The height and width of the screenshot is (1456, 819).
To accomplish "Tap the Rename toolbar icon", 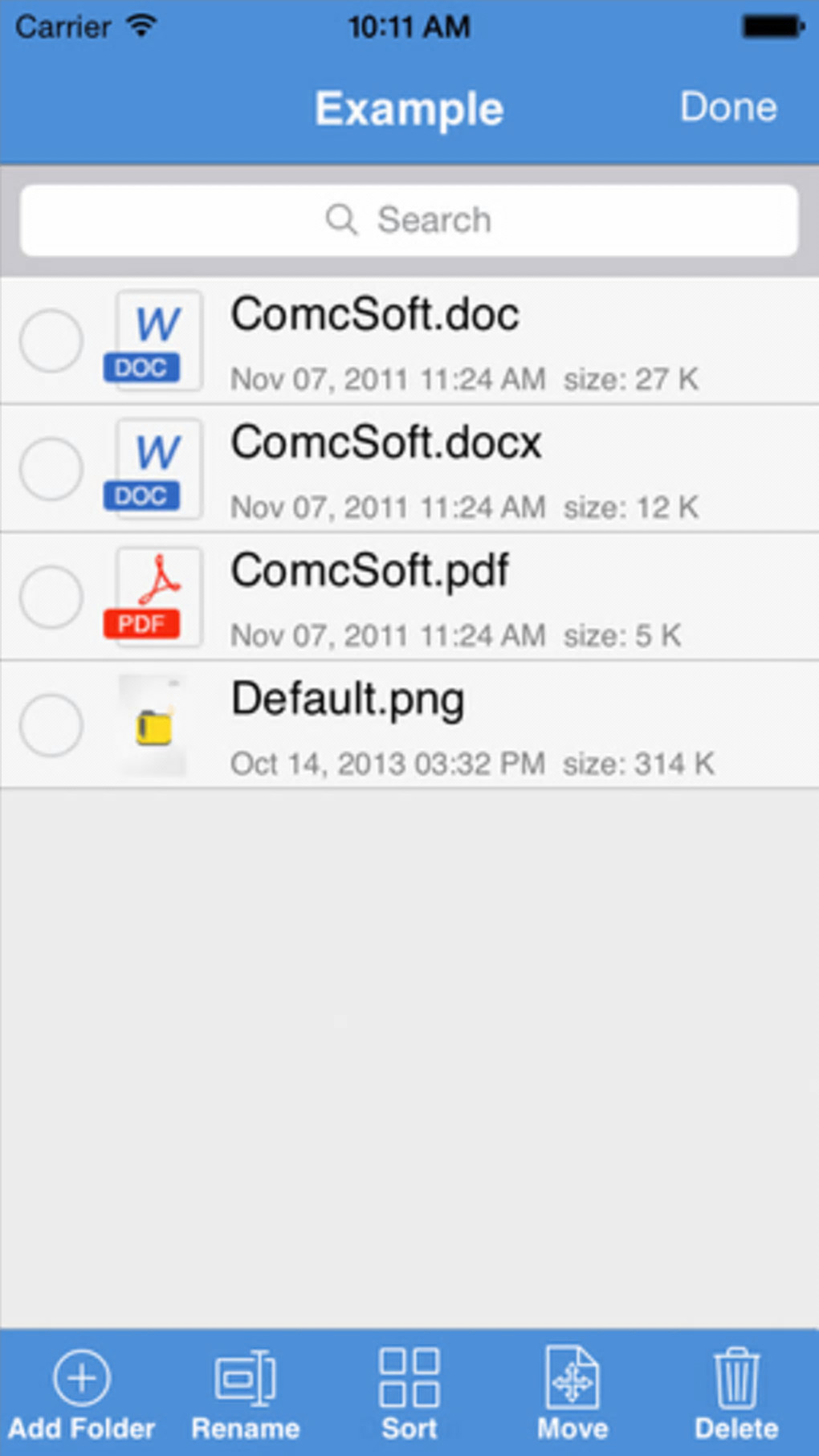I will 245,1378.
